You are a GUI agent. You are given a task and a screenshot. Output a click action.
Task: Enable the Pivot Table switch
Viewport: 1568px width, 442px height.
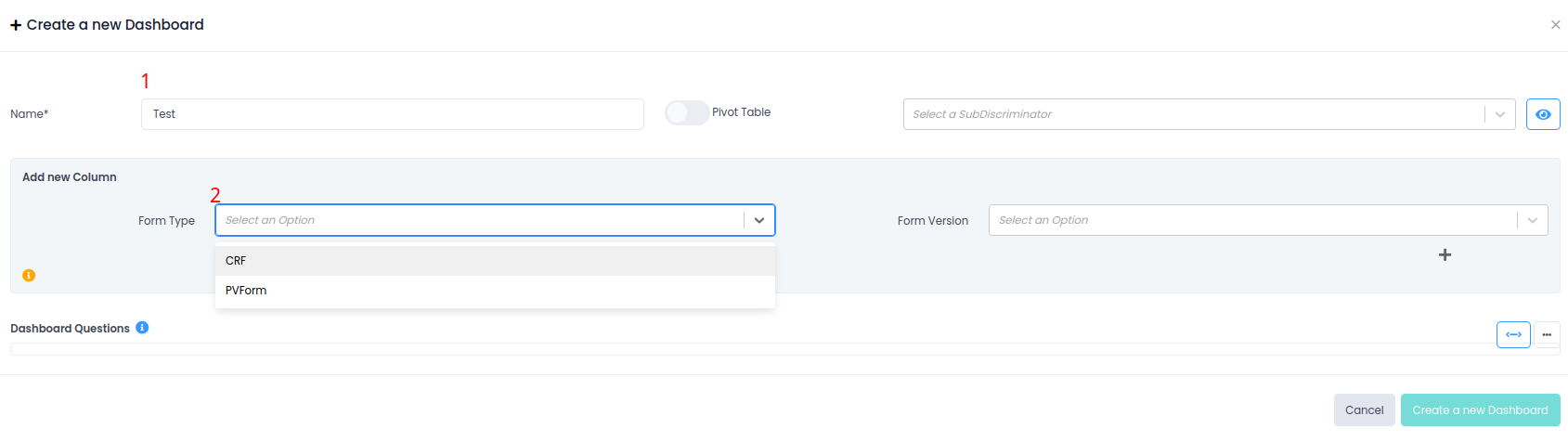(x=687, y=112)
